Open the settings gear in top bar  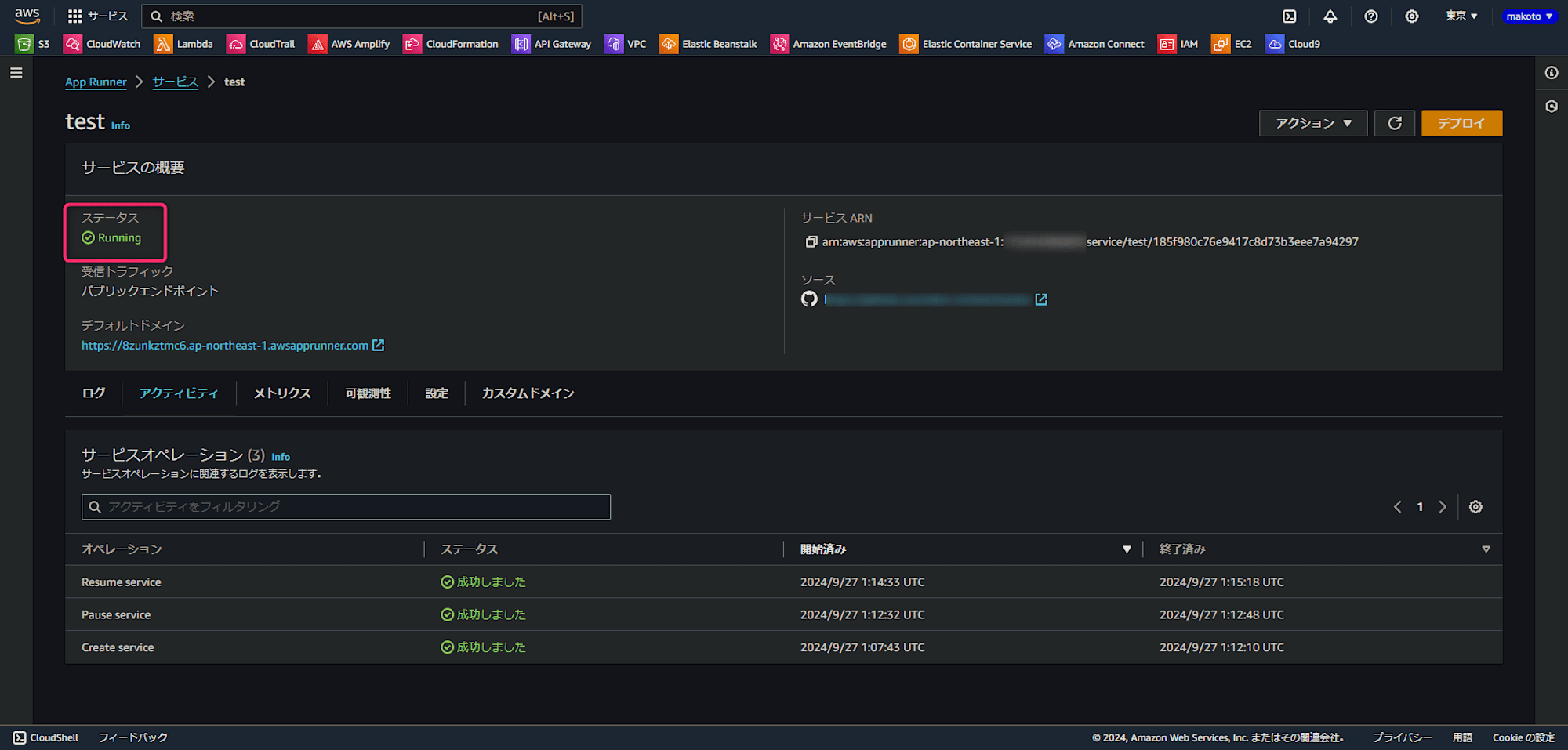pos(1412,16)
